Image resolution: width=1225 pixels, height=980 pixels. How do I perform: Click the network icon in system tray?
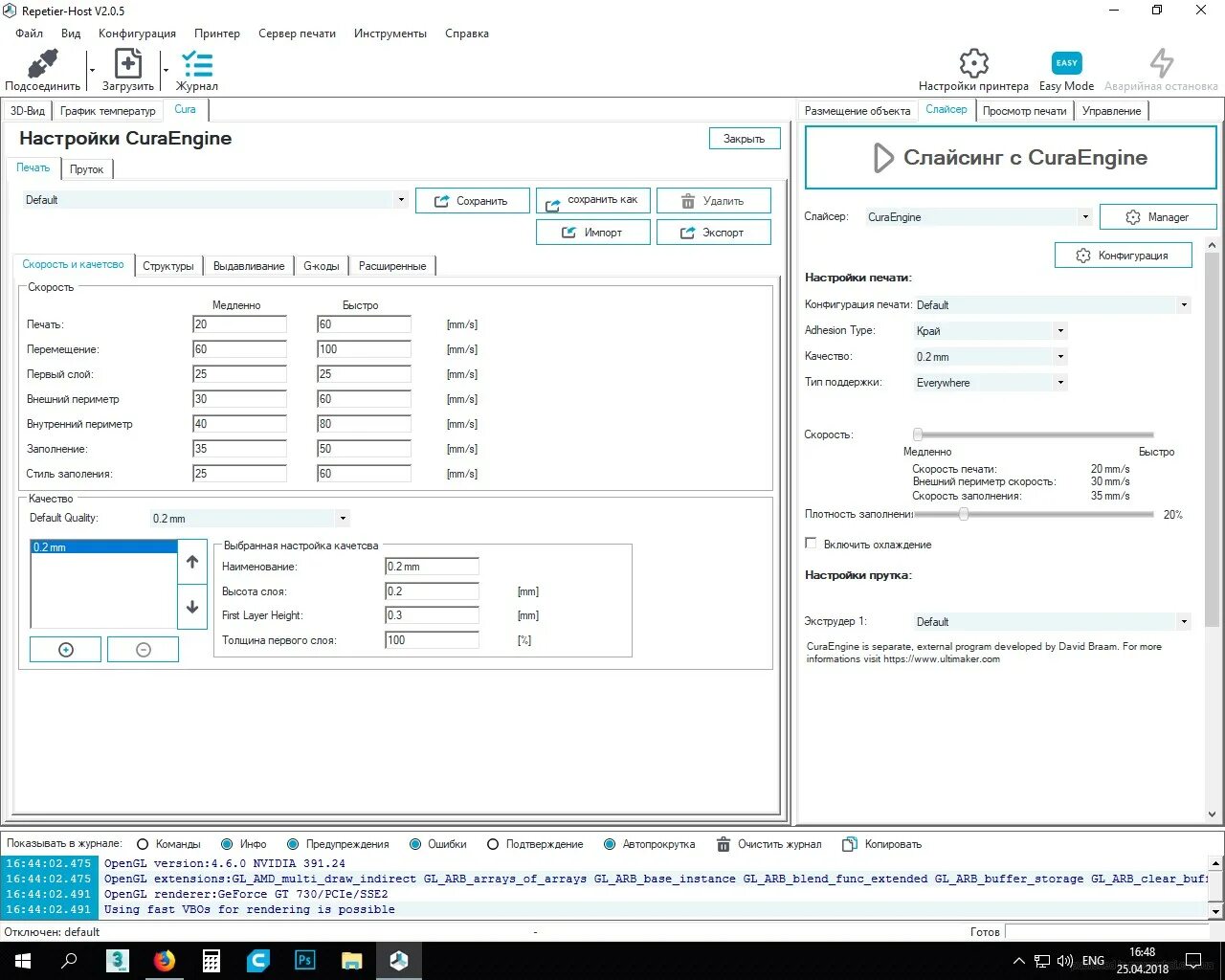coord(1042,961)
